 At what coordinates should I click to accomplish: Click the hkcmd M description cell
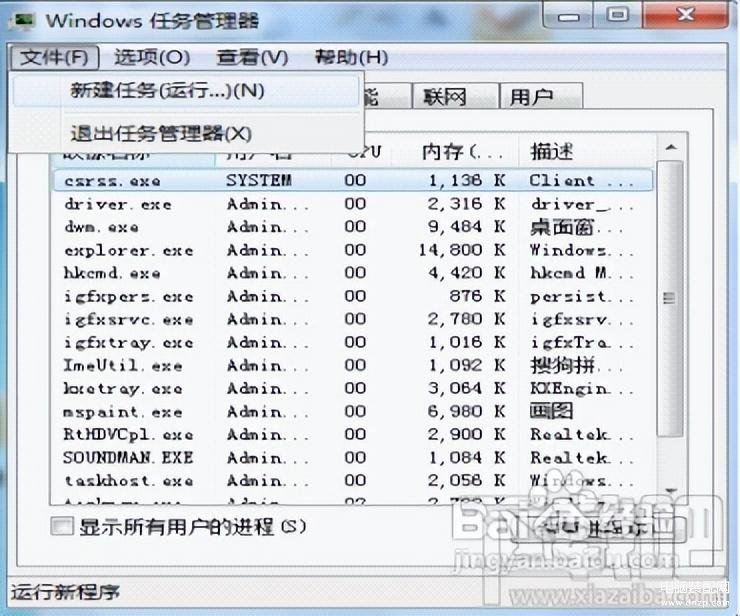click(581, 273)
